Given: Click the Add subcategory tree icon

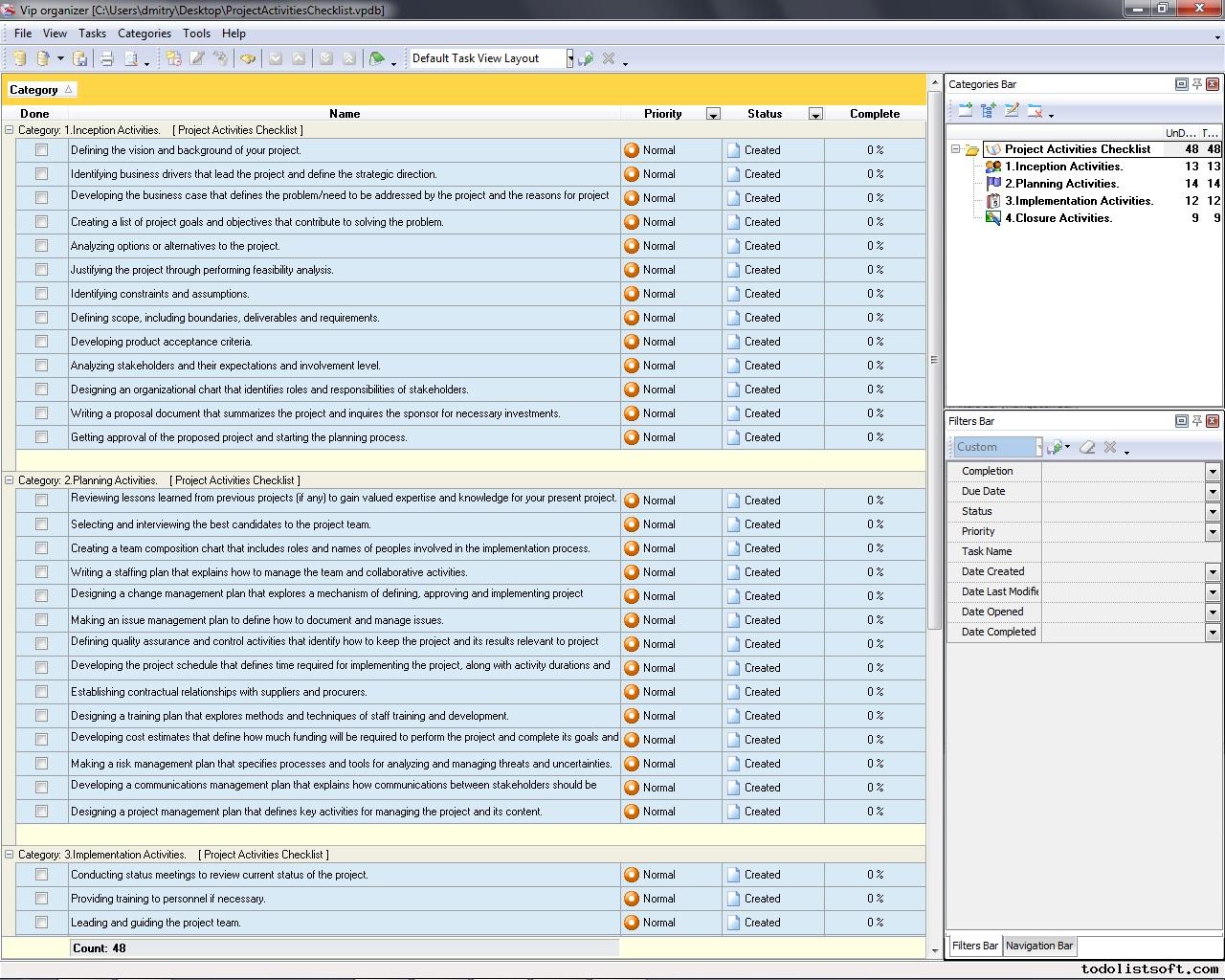Looking at the screenshot, I should (x=988, y=111).
